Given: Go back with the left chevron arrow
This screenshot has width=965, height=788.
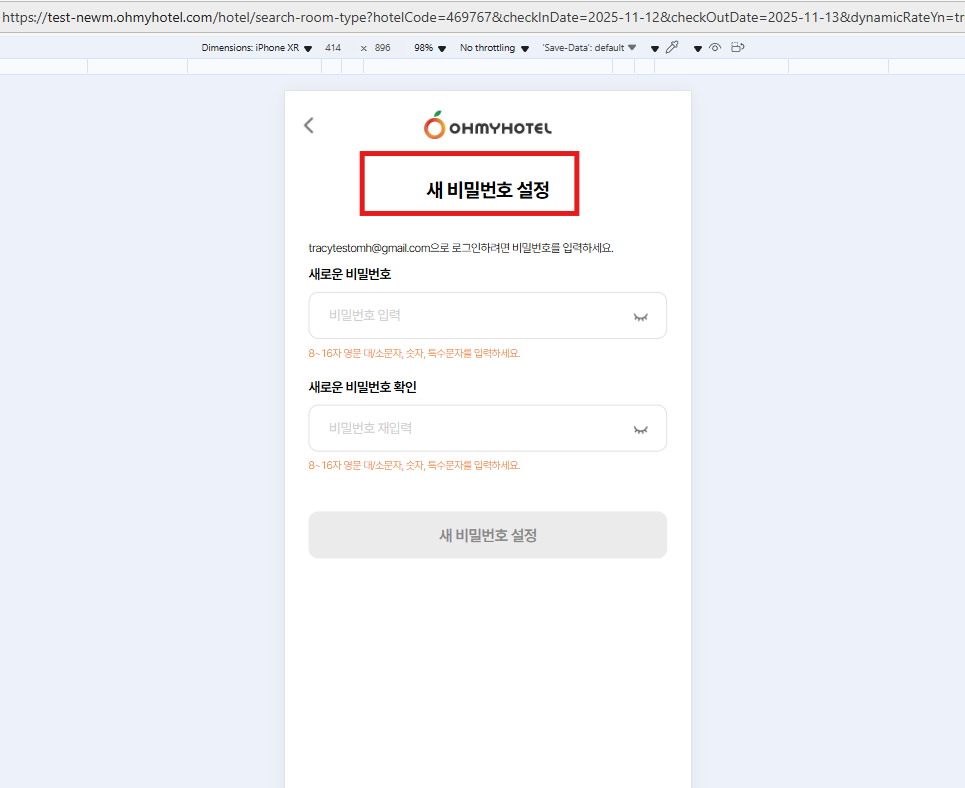Looking at the screenshot, I should coord(309,126).
